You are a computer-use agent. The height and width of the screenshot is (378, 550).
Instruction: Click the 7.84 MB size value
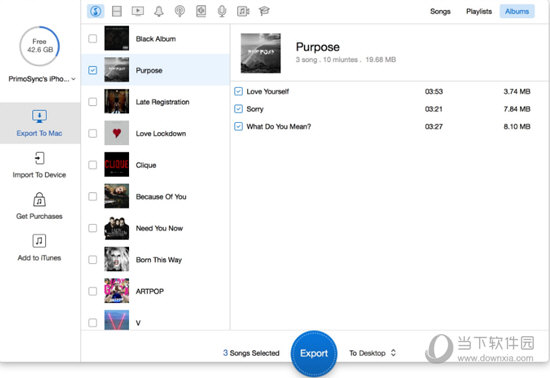point(517,109)
